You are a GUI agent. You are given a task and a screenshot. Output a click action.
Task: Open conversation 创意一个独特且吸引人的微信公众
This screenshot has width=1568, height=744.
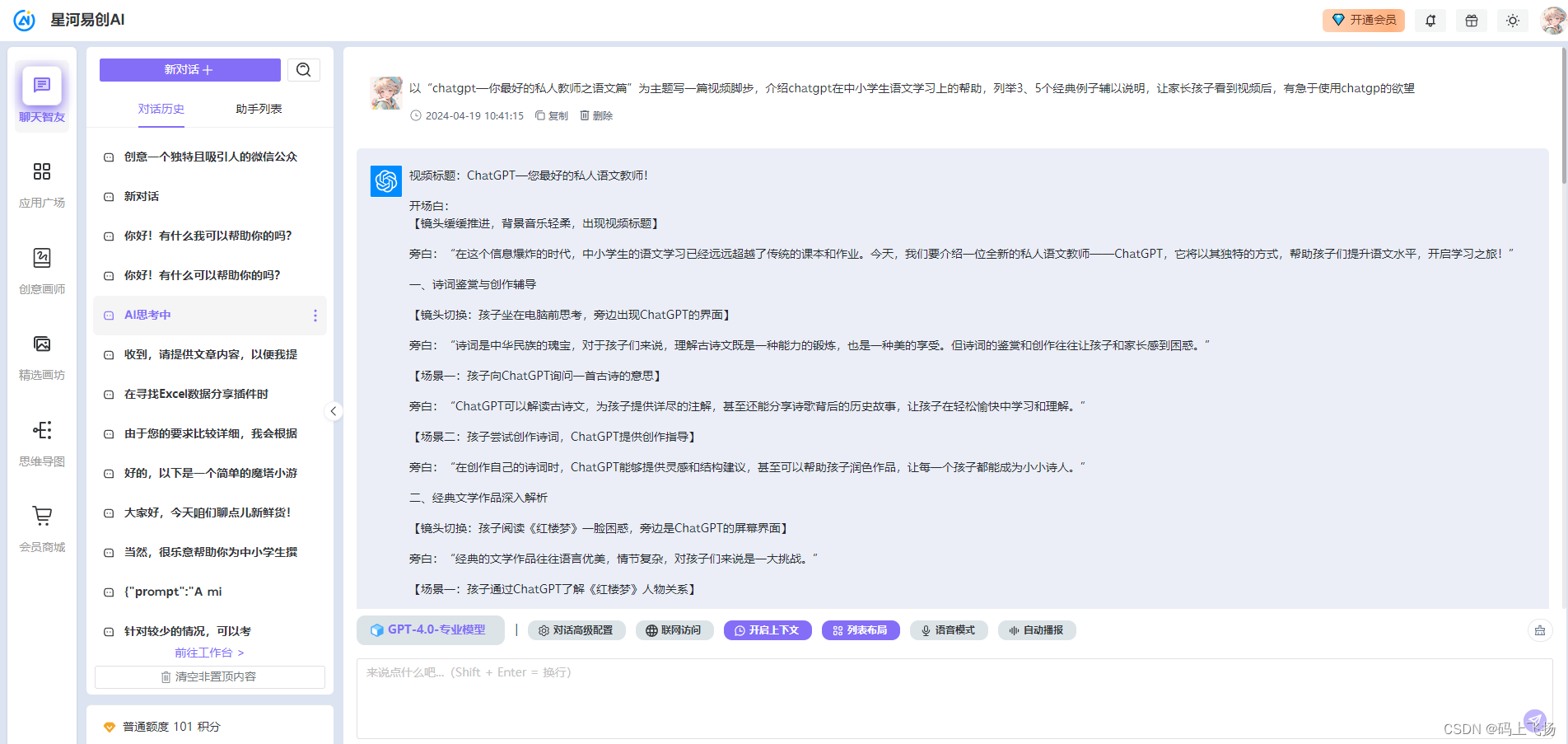[210, 157]
